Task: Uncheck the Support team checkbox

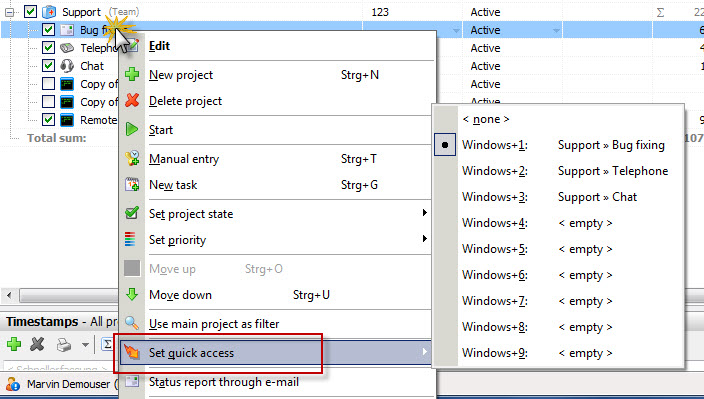Action: click(30, 12)
